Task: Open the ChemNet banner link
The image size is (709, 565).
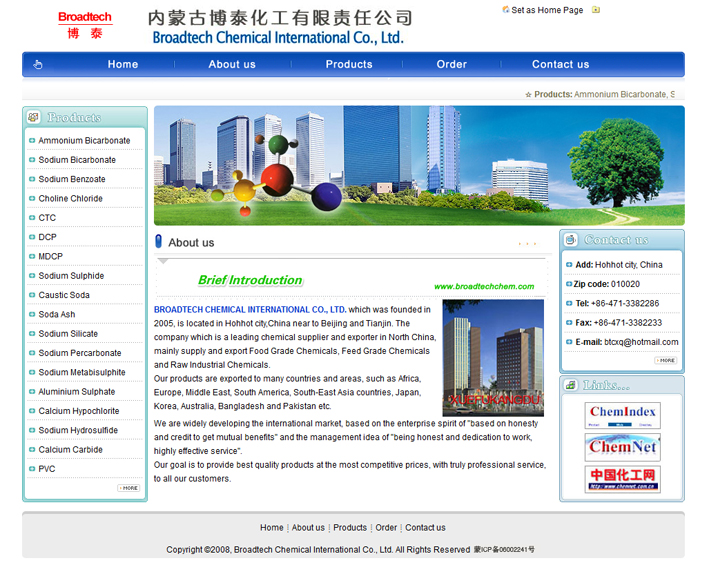Action: (622, 447)
